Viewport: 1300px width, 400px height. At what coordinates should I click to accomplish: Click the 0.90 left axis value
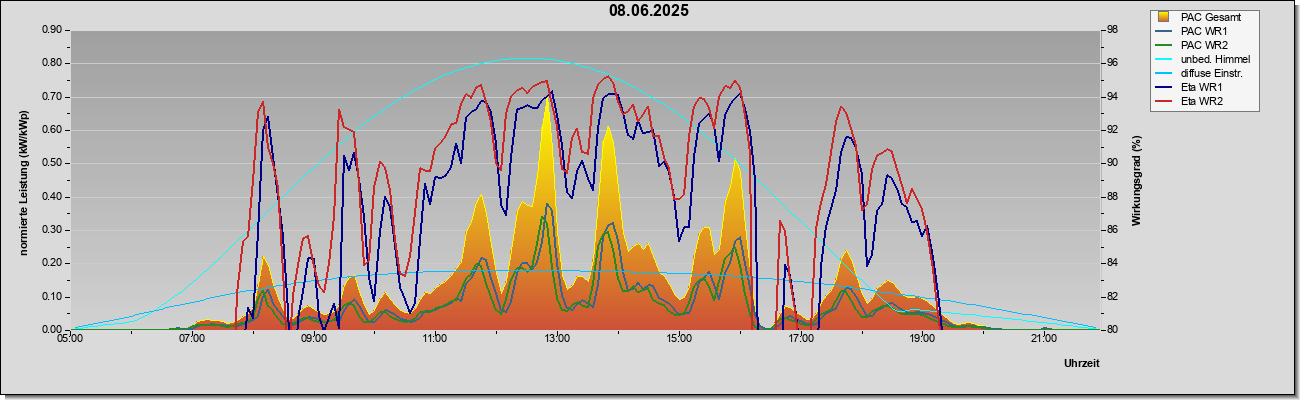[x=53, y=30]
